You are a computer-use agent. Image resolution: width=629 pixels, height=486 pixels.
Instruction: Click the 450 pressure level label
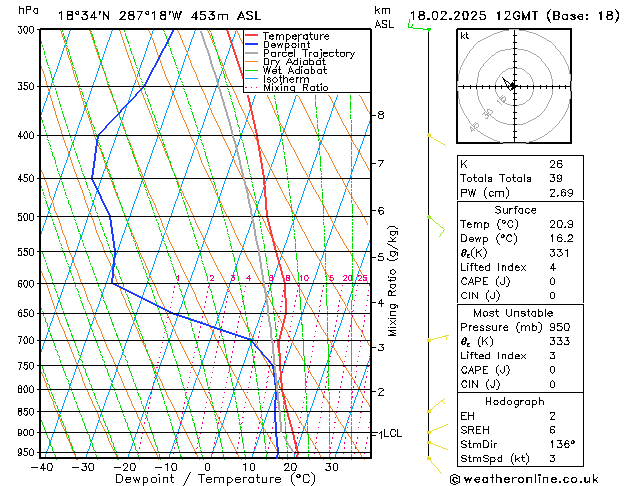tap(28, 178)
